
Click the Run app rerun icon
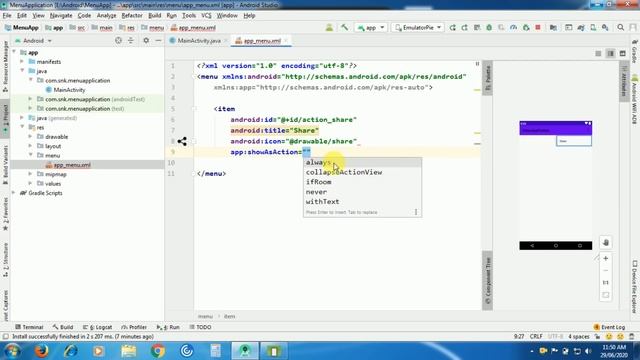point(452,27)
